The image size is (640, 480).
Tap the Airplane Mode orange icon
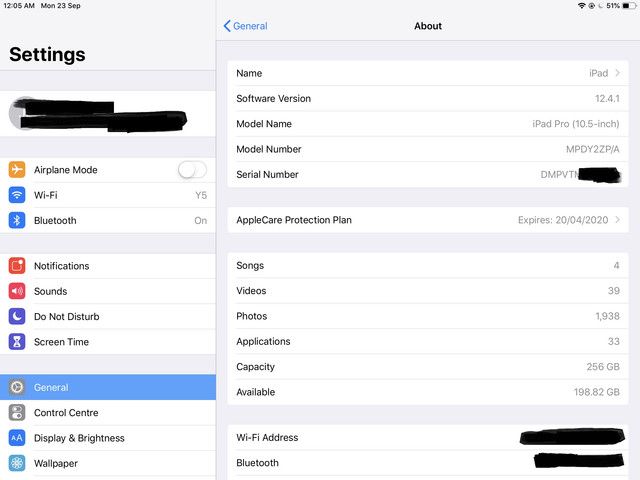click(x=17, y=169)
